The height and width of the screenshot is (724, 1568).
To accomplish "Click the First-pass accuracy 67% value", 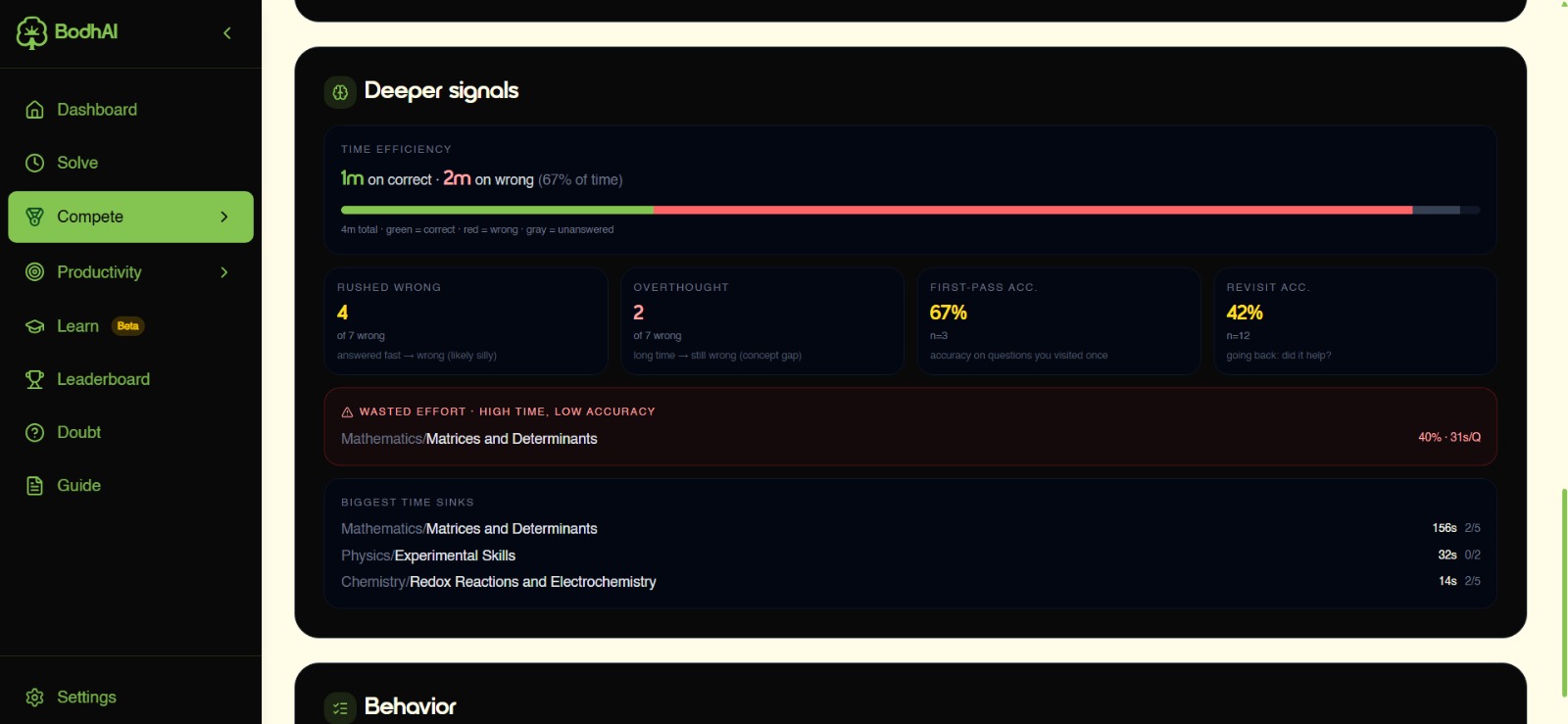I will click(949, 313).
